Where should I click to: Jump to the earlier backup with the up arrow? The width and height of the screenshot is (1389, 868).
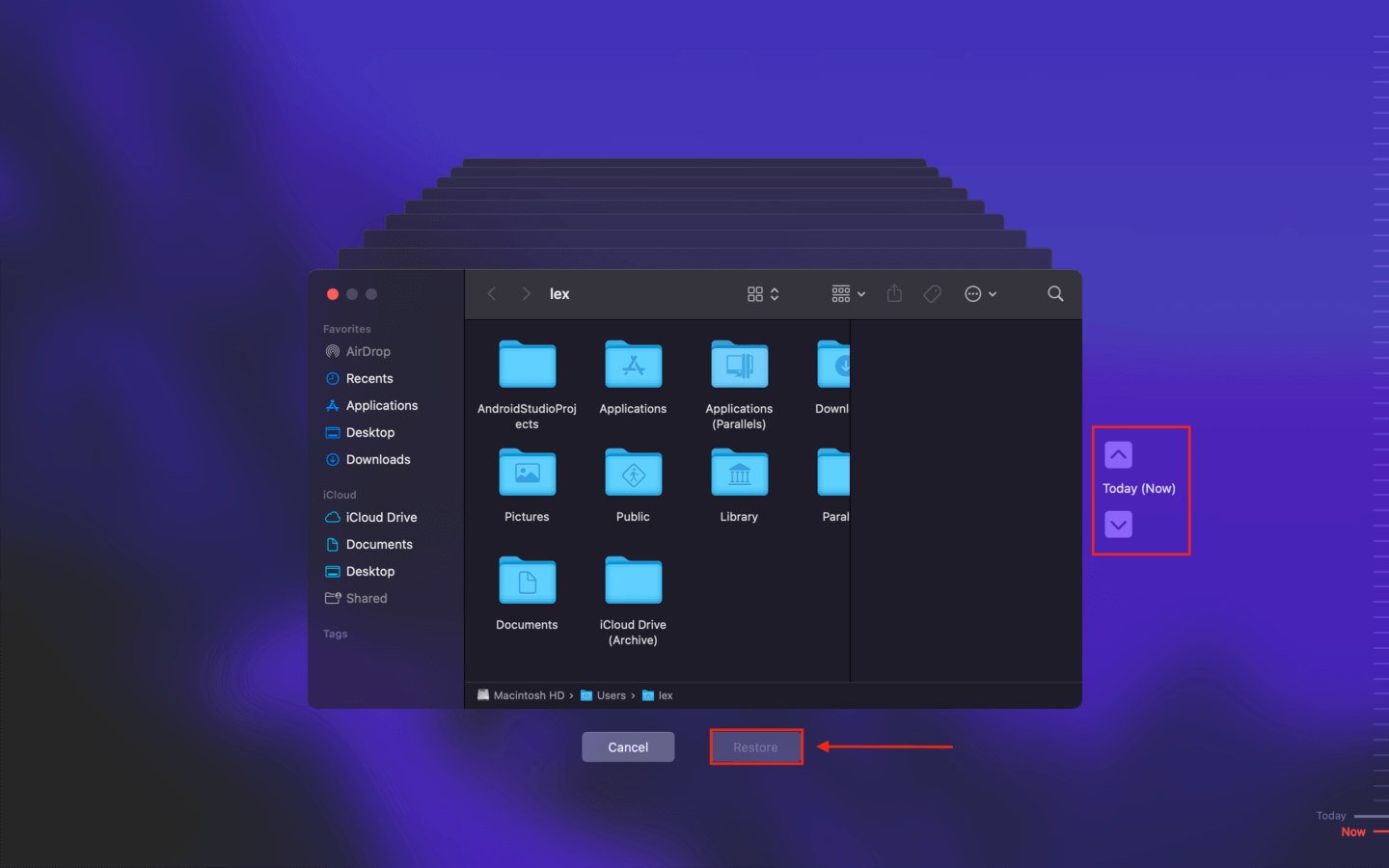(1118, 454)
